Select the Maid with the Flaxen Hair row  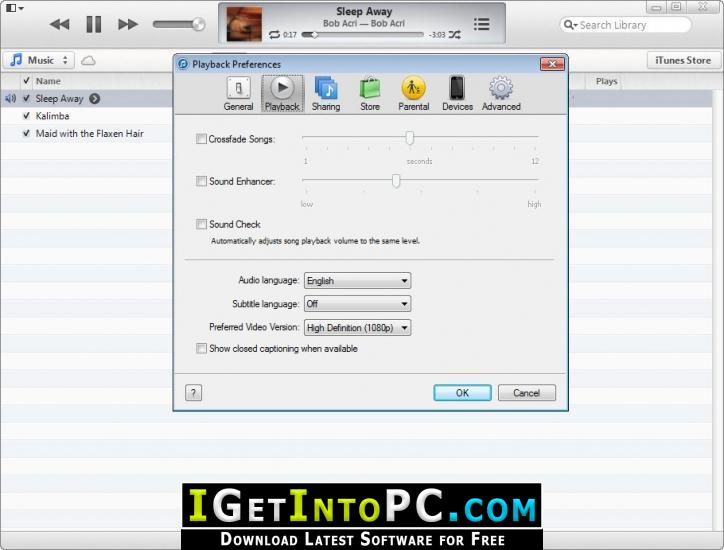point(87,133)
